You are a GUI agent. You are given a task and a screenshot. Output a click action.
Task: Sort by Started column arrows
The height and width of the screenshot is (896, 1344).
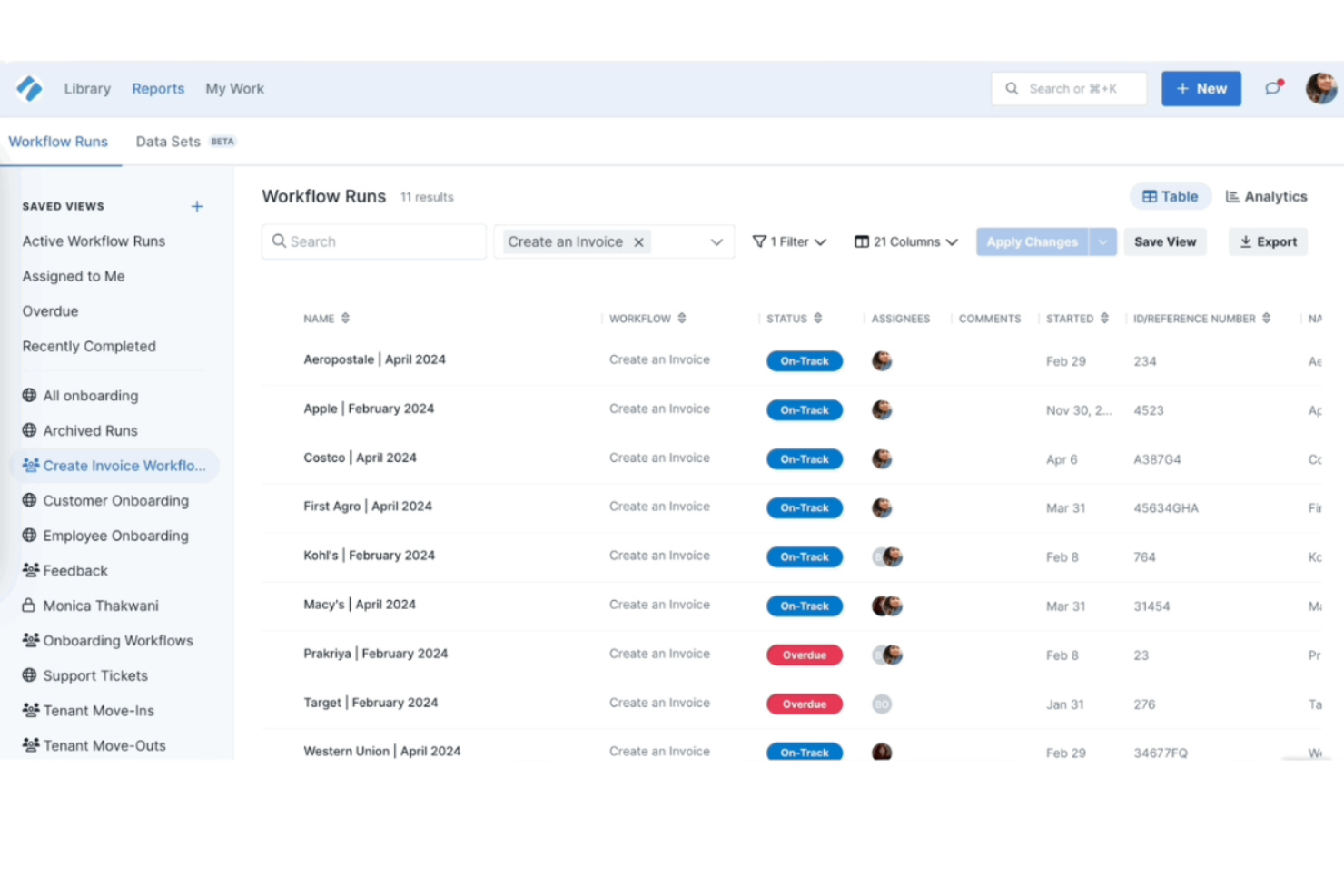(1104, 319)
